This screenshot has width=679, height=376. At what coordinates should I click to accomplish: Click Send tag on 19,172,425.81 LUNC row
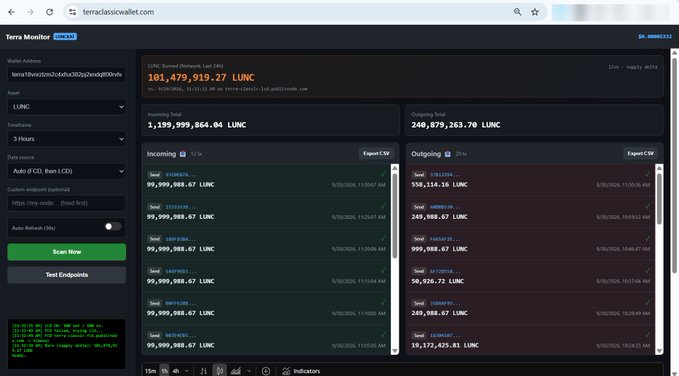pos(419,335)
